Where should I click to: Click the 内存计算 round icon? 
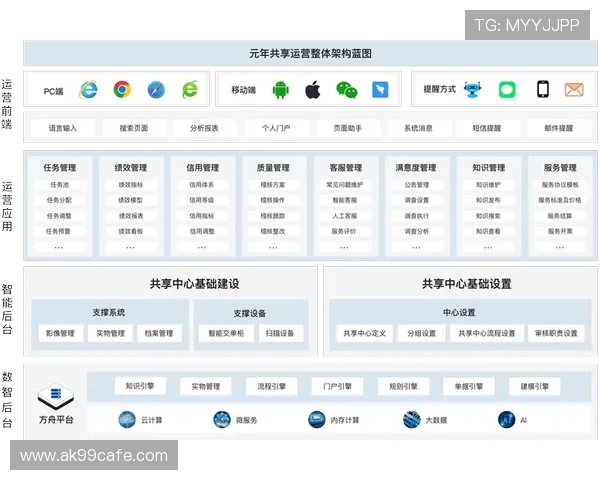click(316, 420)
